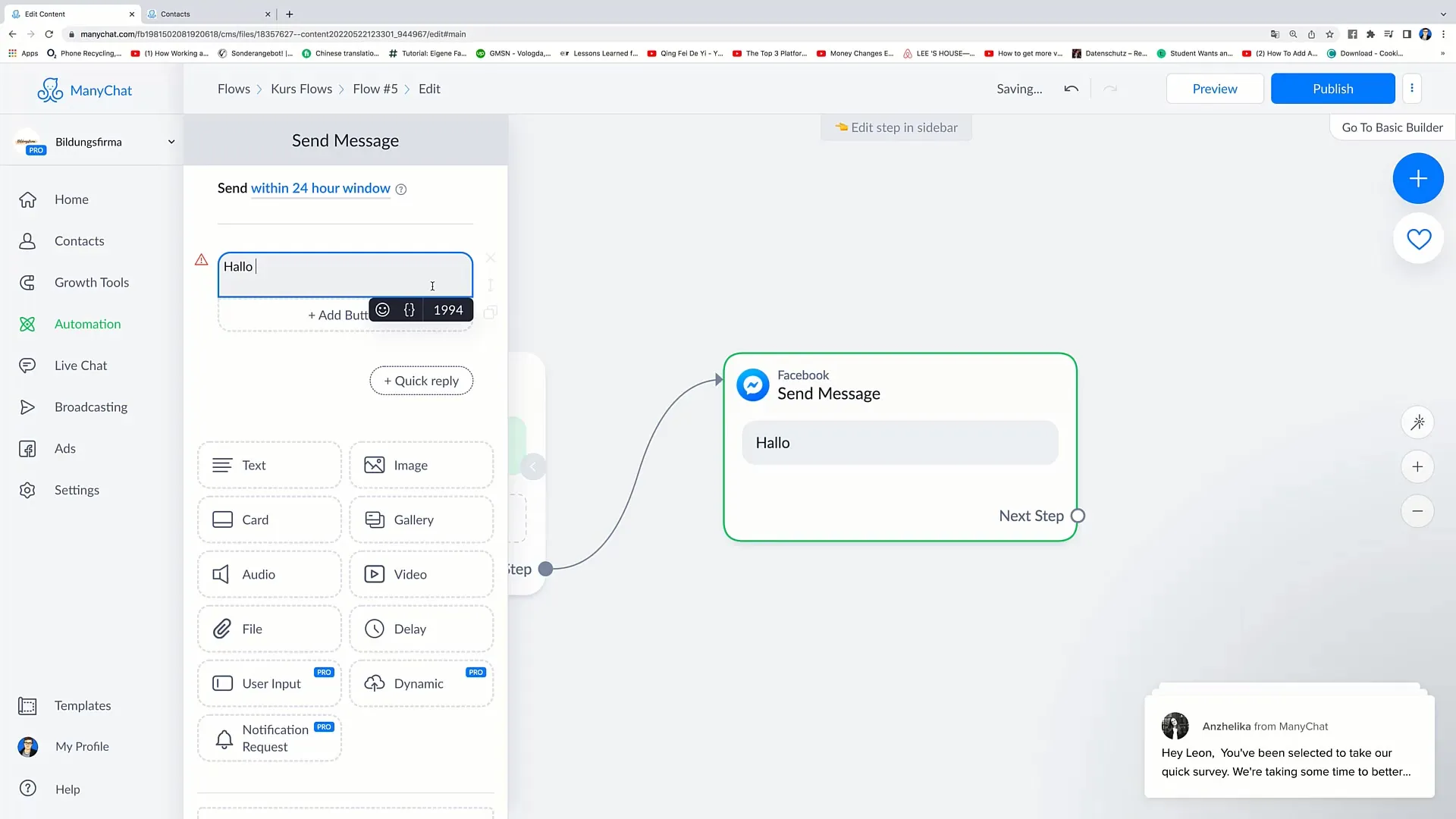This screenshot has height=819, width=1456.
Task: Click the Automation sidebar icon
Action: tap(27, 324)
